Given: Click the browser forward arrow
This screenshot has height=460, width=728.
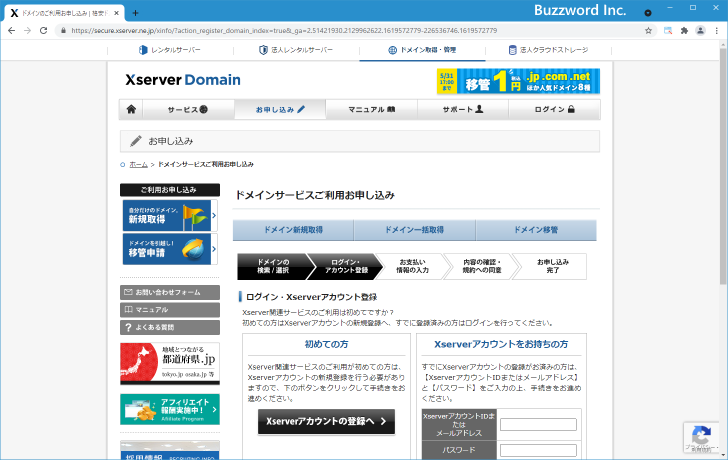Looking at the screenshot, I should 27,31.
